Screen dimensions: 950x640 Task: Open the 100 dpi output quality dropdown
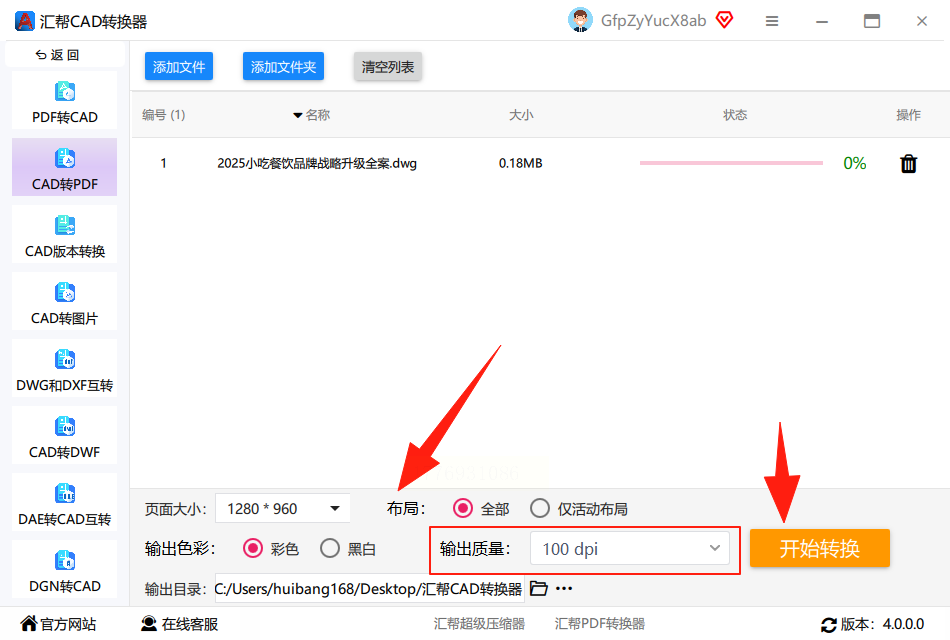[x=629, y=548]
